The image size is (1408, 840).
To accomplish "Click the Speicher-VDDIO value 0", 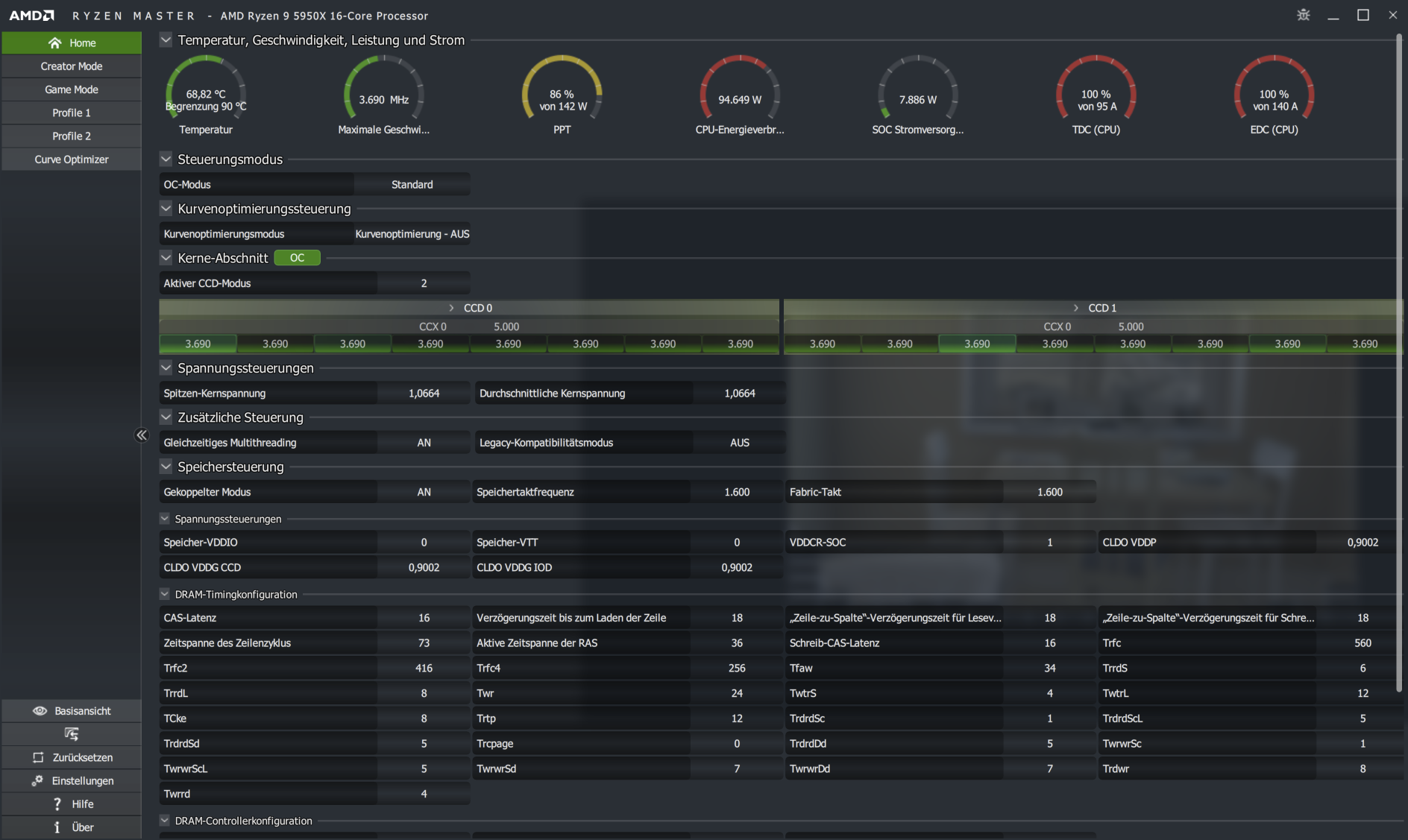I will [424, 543].
